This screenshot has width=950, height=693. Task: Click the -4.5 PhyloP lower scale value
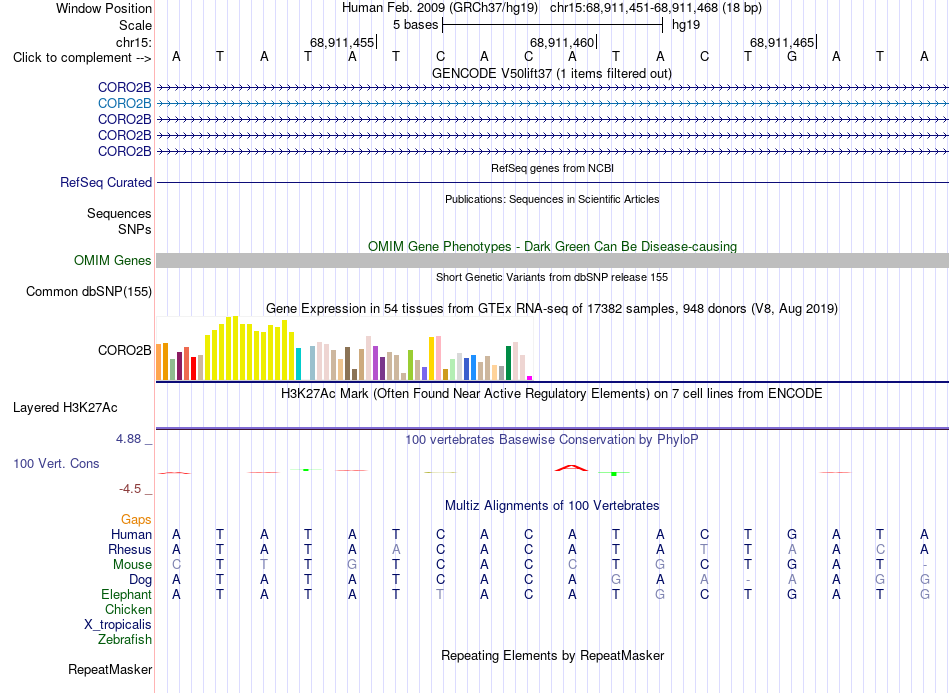[x=131, y=489]
